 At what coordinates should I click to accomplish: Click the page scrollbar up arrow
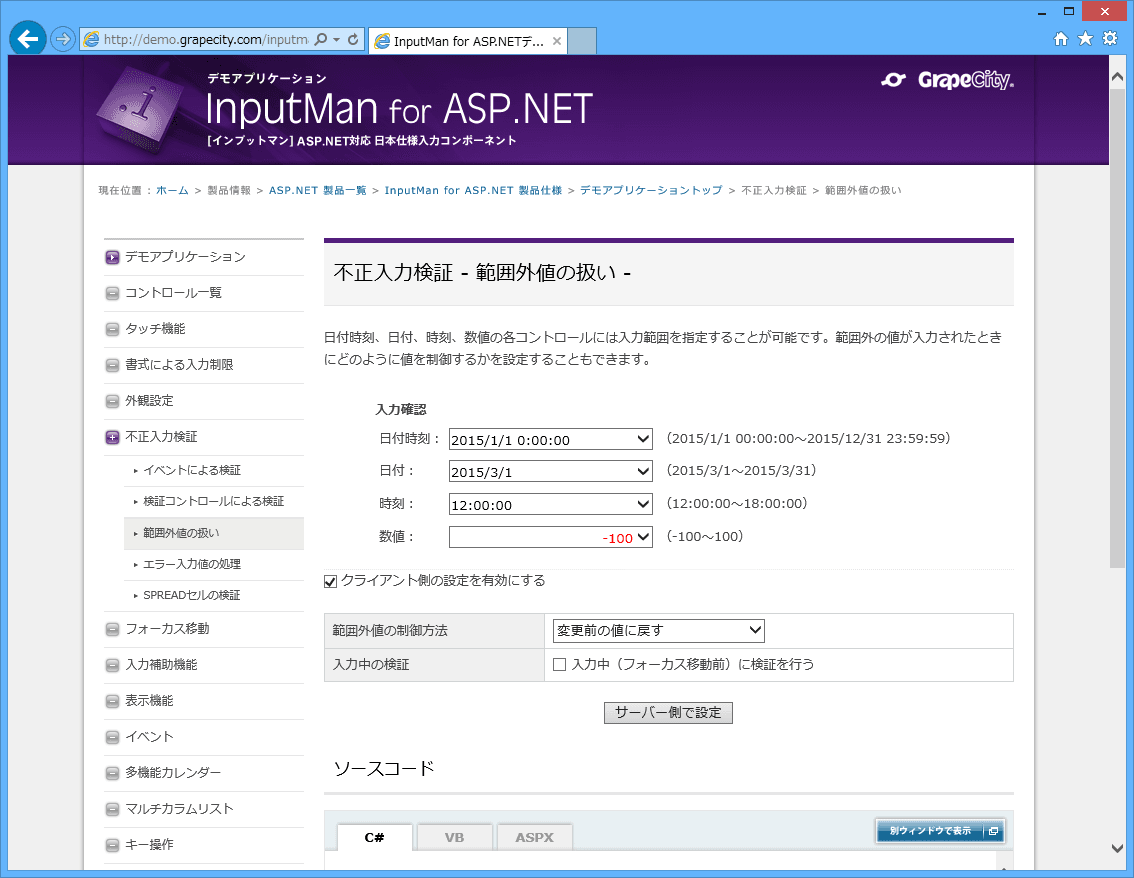pos(1117,77)
